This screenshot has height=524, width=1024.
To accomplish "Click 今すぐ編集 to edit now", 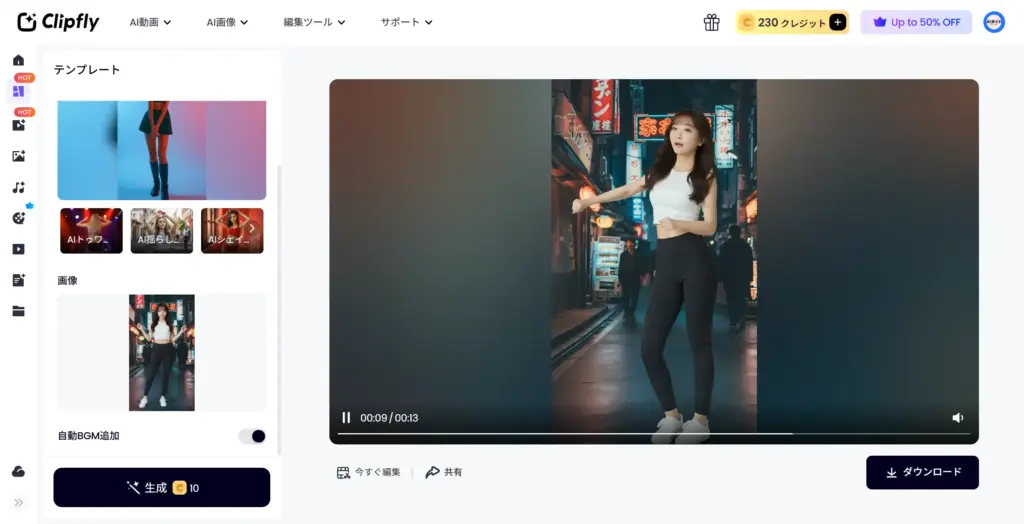I will 368,472.
